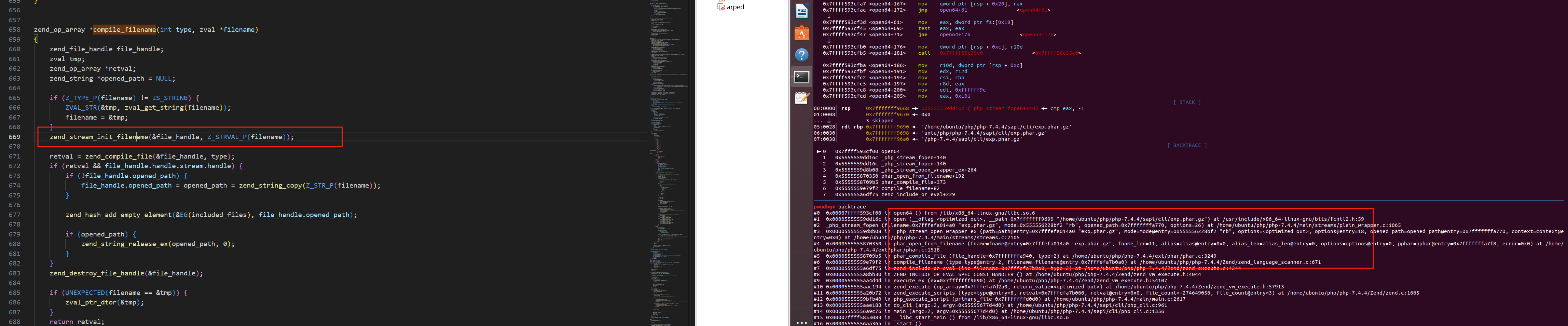Launch Ubuntu Software from the dock
1568x326 pixels.
pyautogui.click(x=802, y=33)
